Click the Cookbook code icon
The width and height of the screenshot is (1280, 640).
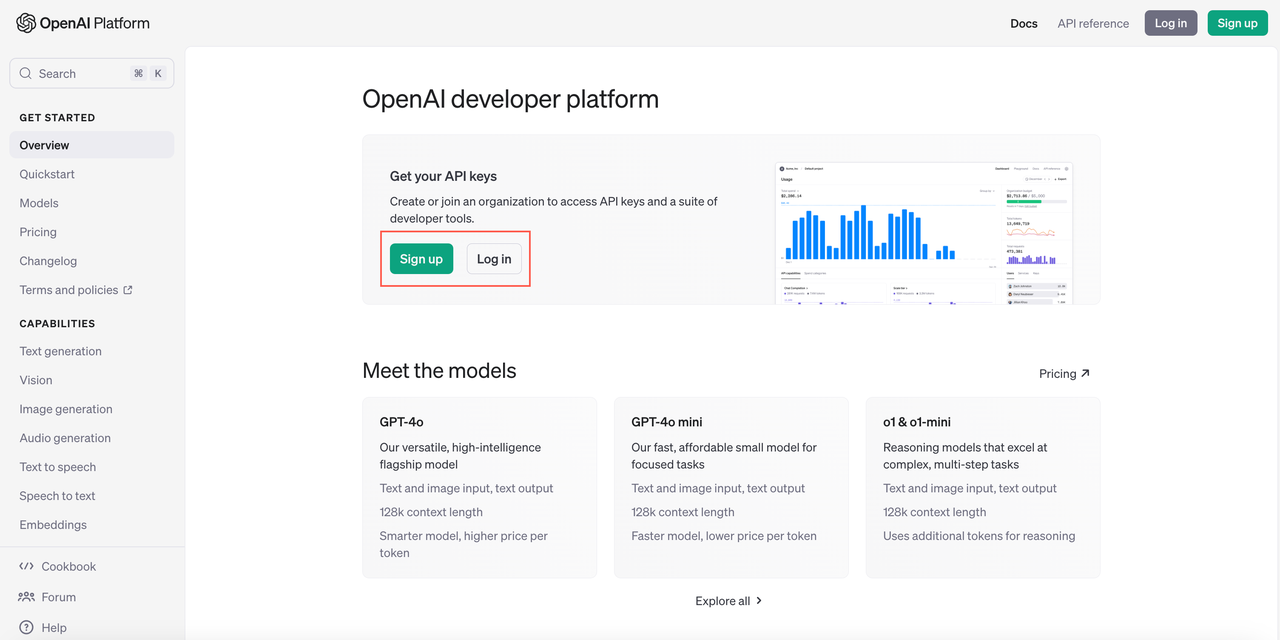coord(26,566)
